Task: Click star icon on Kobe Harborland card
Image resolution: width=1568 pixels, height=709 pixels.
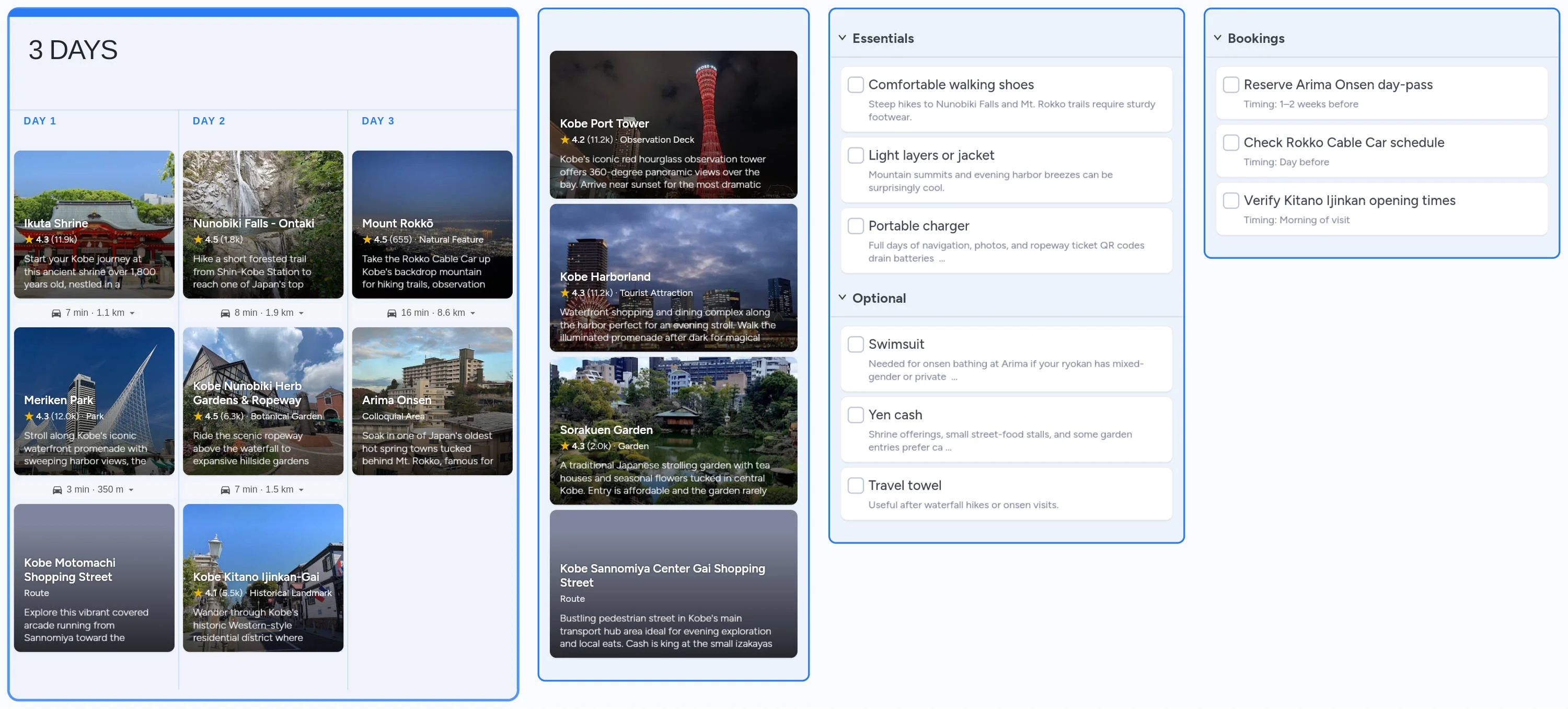Action: [565, 293]
